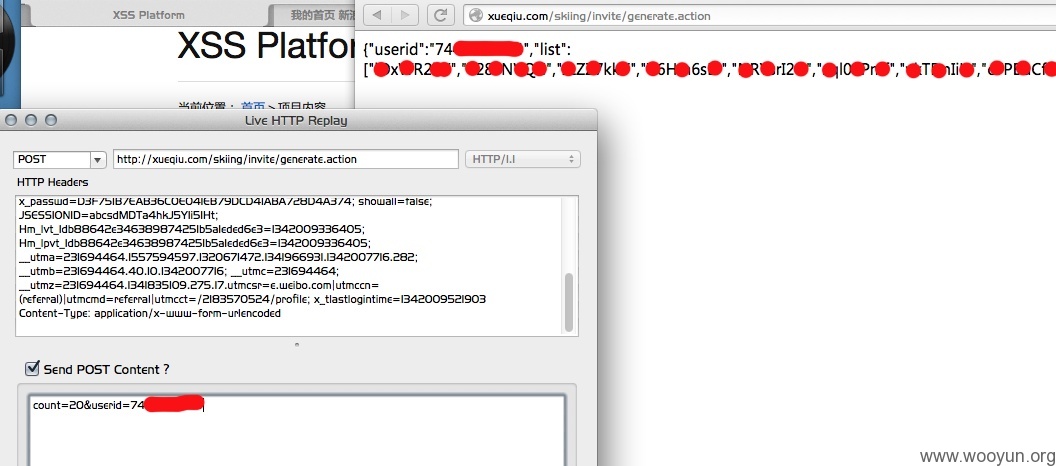Close the Live HTTP Replay window
This screenshot has height=466, width=1056.
pos(11,121)
